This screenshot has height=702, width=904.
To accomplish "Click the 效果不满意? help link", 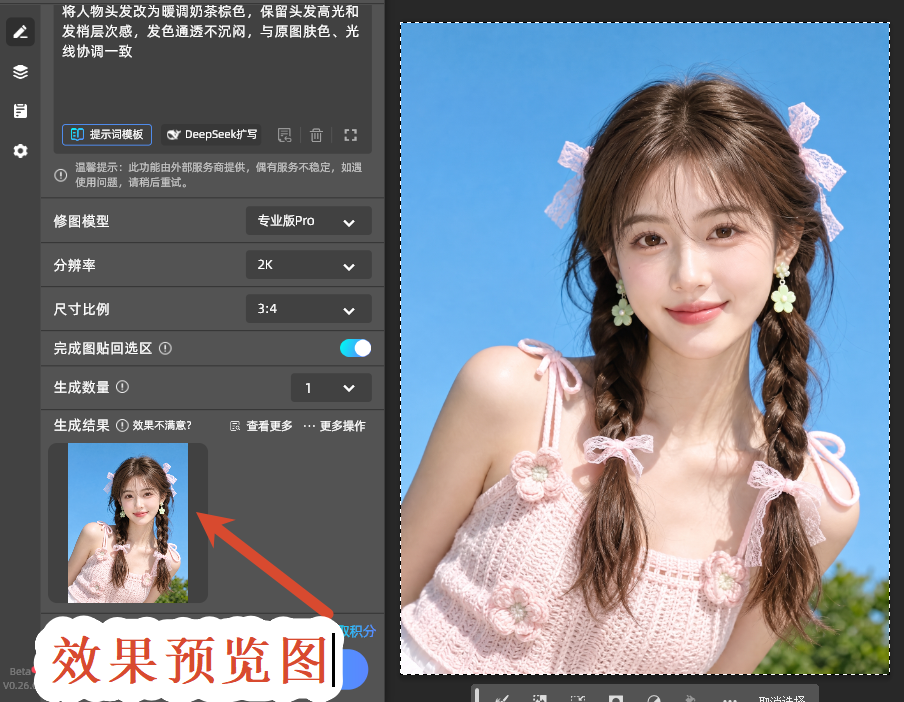I will point(162,425).
